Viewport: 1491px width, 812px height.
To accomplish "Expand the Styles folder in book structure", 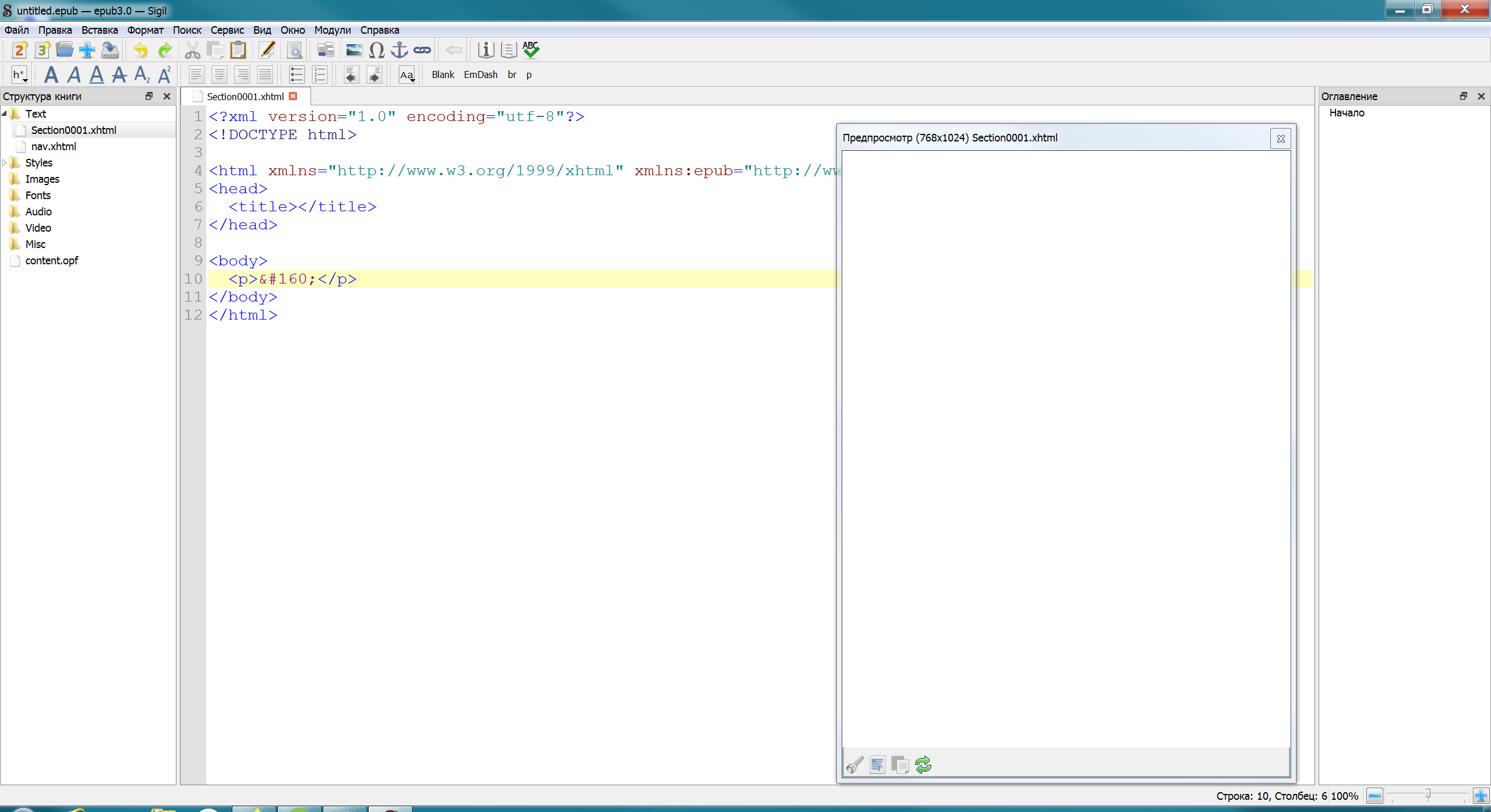I will [x=5, y=163].
